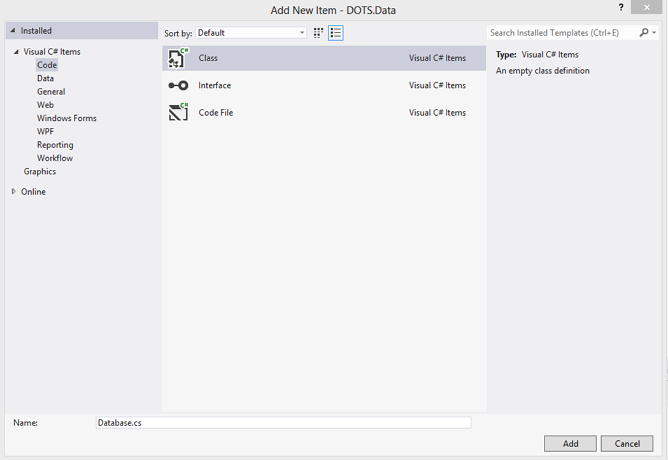Image resolution: width=668 pixels, height=460 pixels.
Task: Click the Add button
Action: [570, 443]
